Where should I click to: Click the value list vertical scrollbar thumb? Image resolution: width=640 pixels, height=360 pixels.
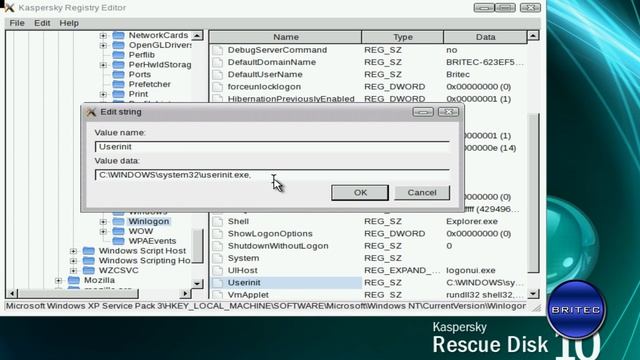pos(533,194)
